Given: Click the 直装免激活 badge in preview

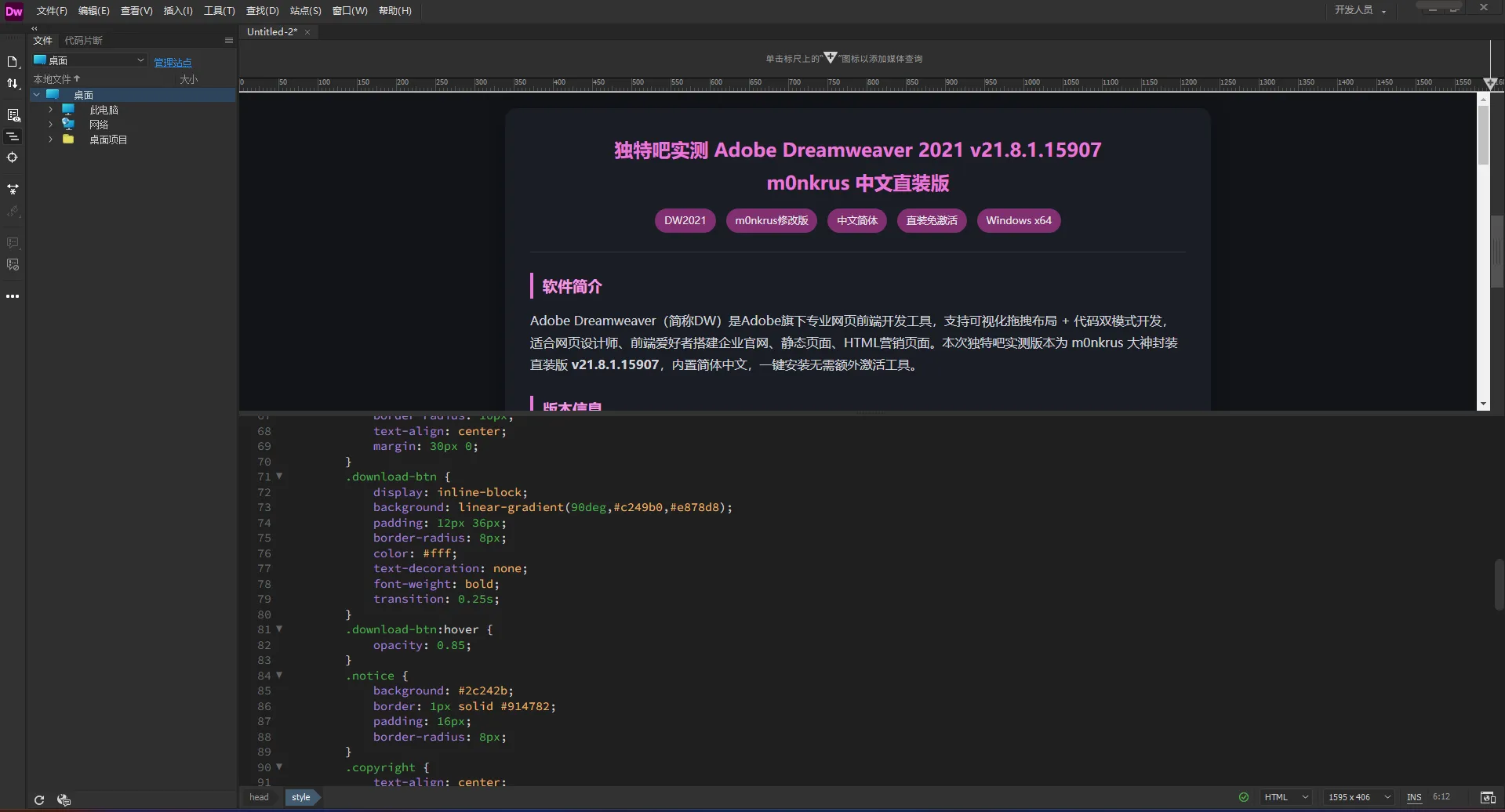Looking at the screenshot, I should (932, 220).
